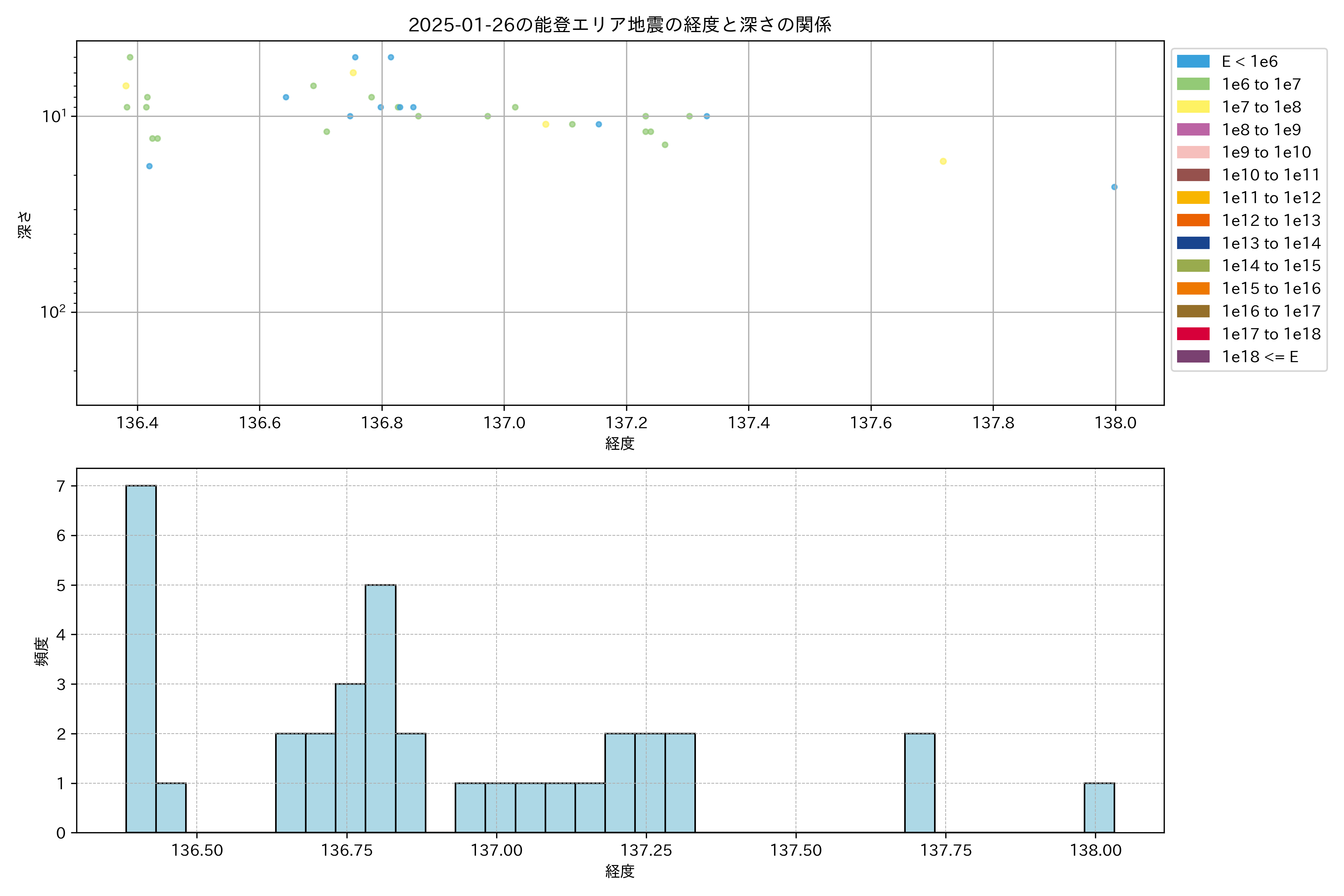Click the navy 1e13 to 1e14 swatch
The height and width of the screenshot is (896, 1344).
(x=1192, y=243)
